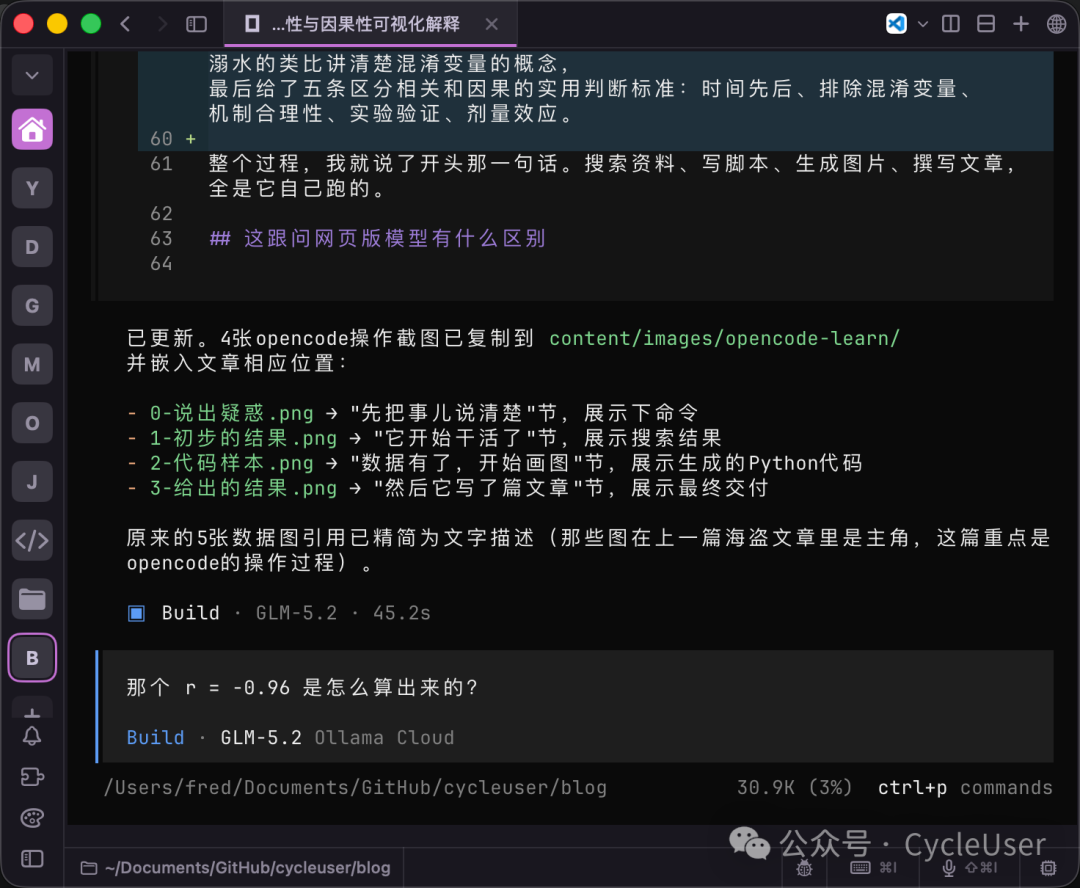
Task: Click 2-代码样本.png file name
Action: [x=231, y=463]
